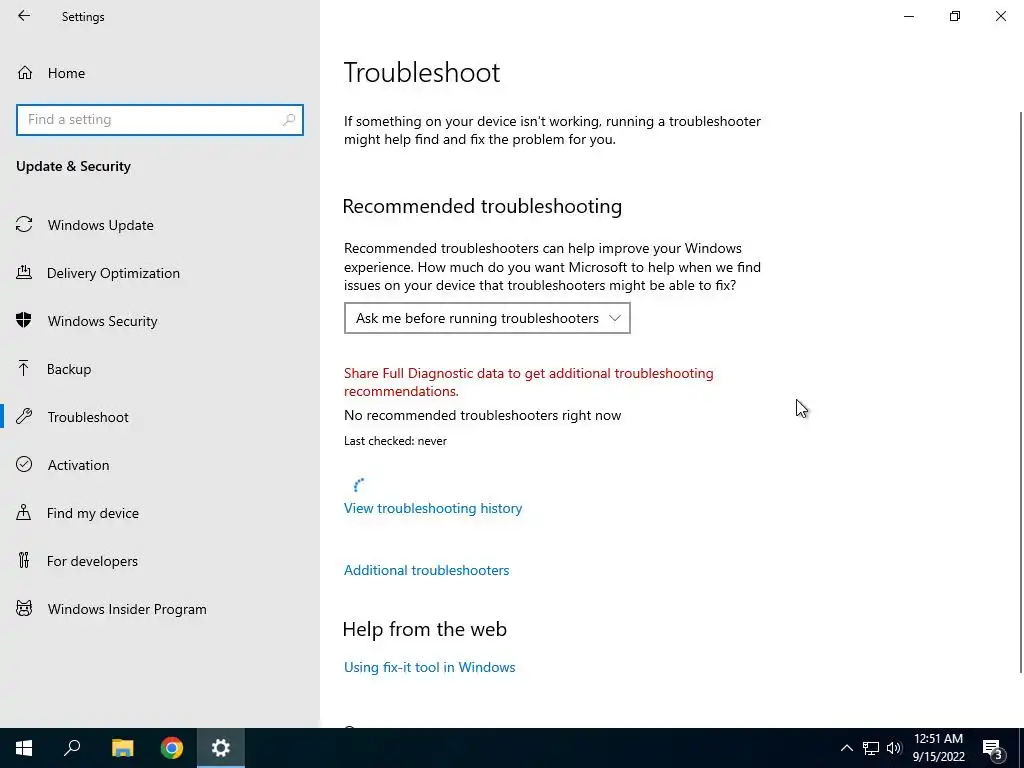
Task: Launch File Explorer from taskbar
Action: point(122,748)
